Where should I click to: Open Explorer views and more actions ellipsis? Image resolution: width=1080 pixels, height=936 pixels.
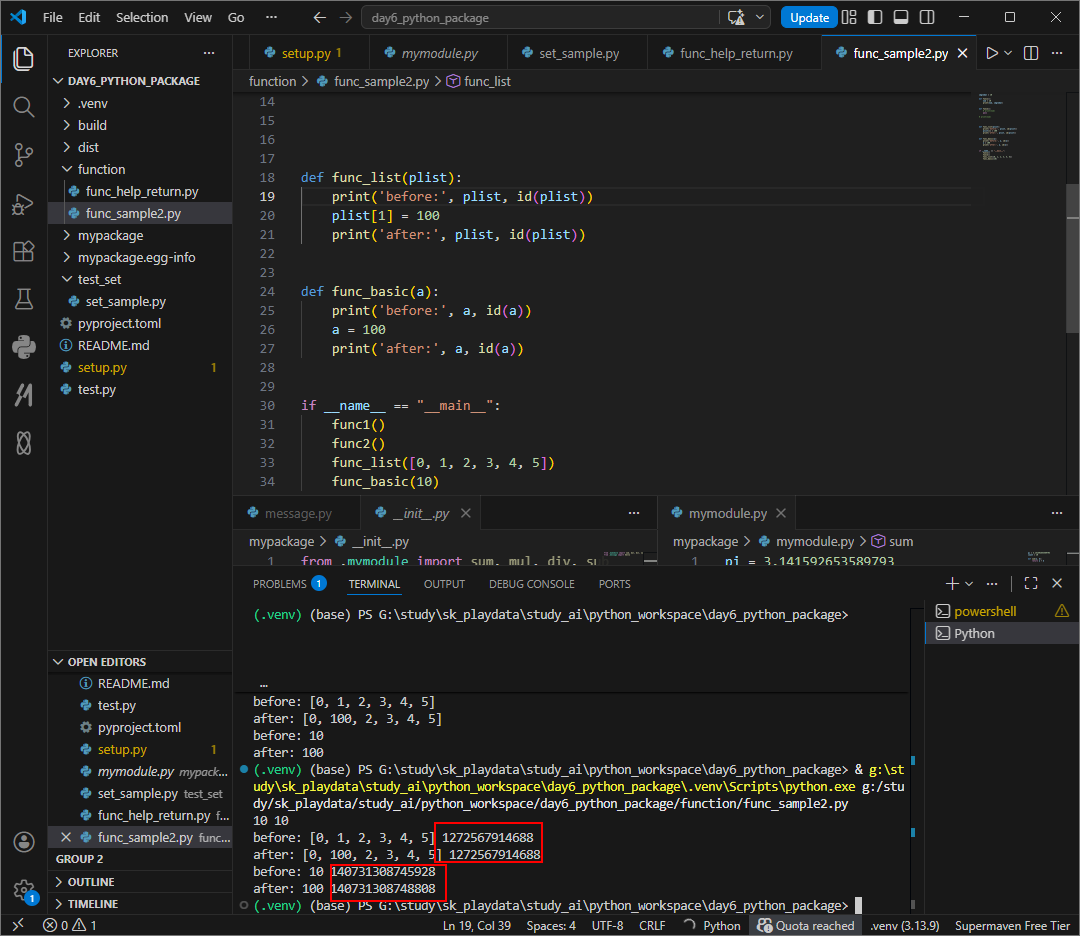(x=209, y=53)
